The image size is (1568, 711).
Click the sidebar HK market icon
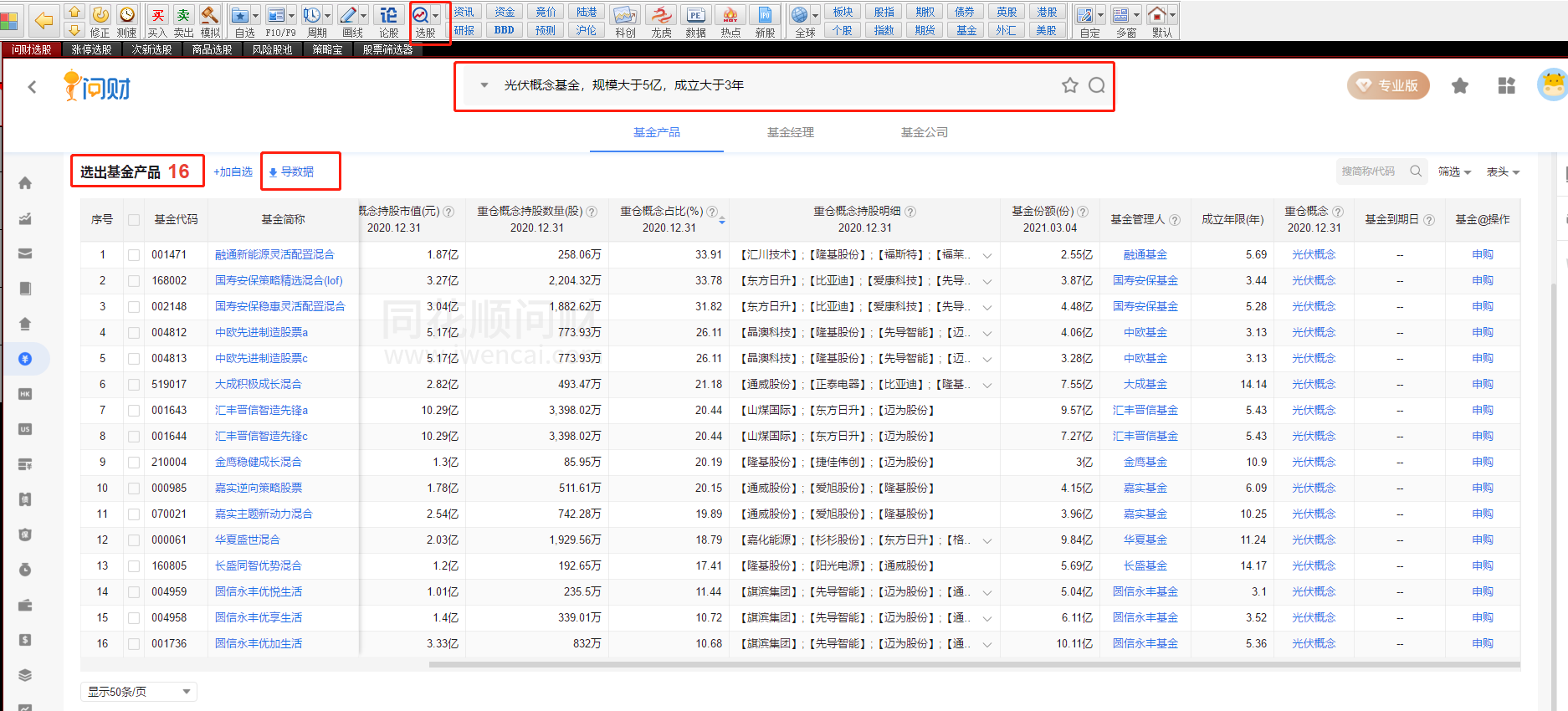(x=25, y=394)
